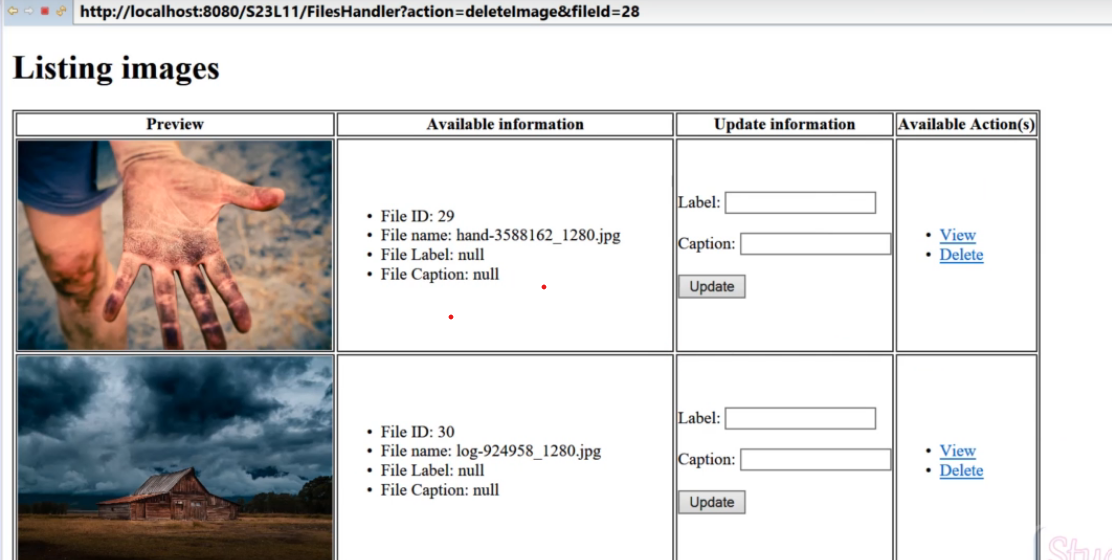Click the Caption field for File ID 30
1112x560 pixels.
[x=815, y=460]
